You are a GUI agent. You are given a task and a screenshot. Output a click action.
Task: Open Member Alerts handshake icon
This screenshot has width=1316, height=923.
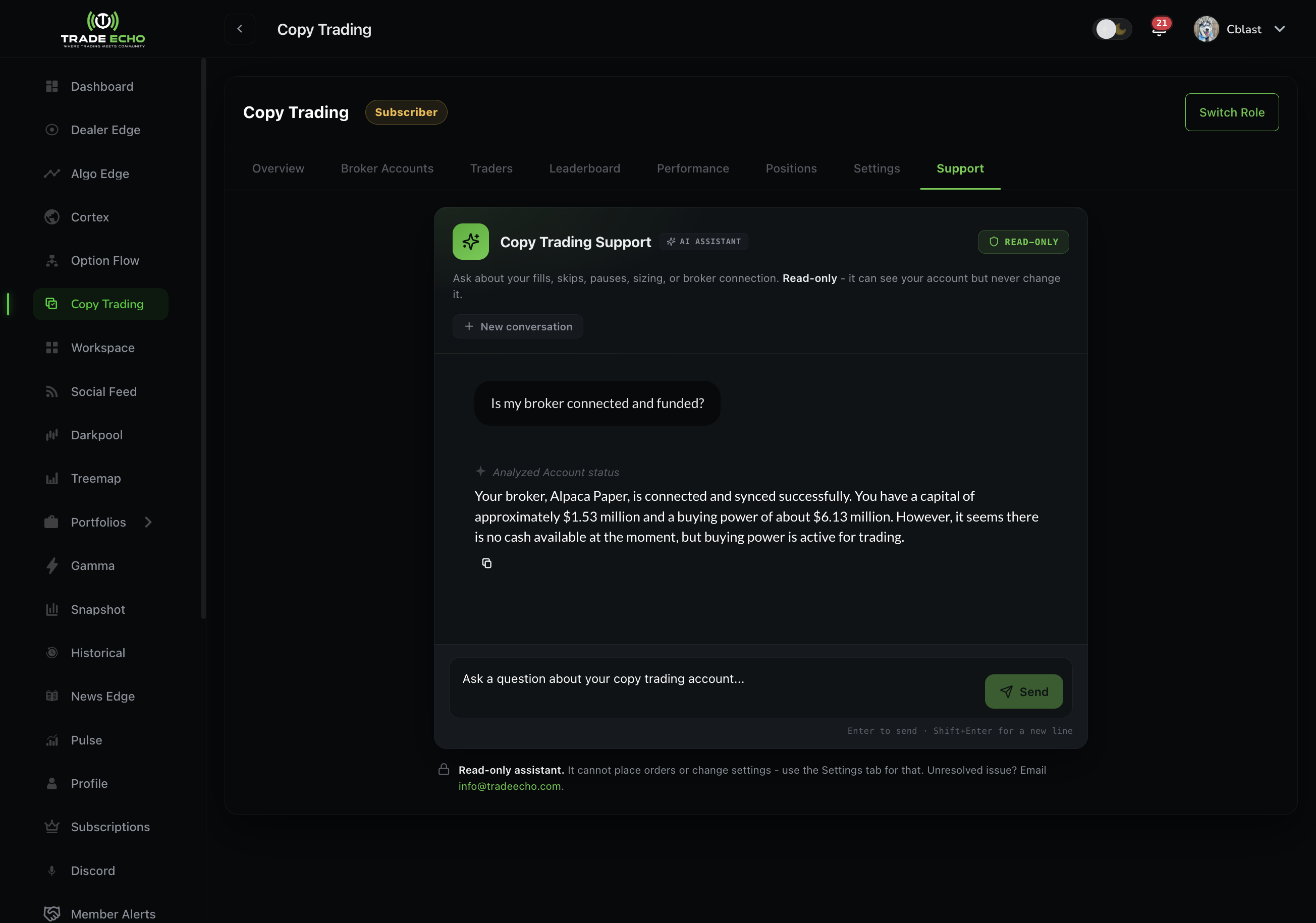(x=51, y=914)
